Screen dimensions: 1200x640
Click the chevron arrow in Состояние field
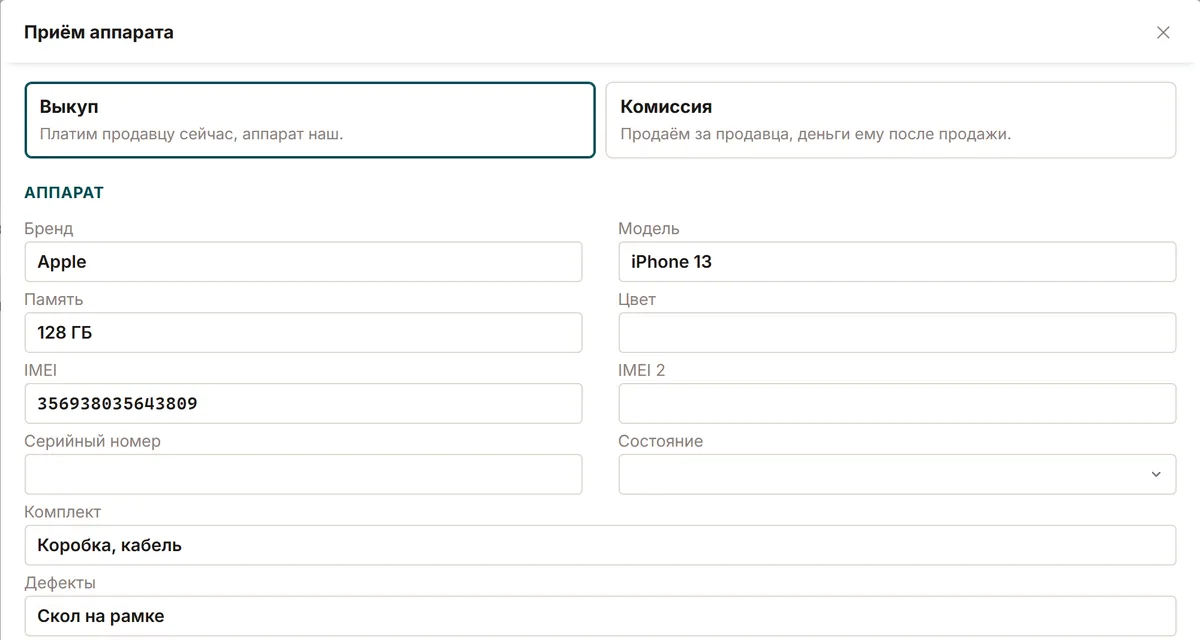point(1156,474)
